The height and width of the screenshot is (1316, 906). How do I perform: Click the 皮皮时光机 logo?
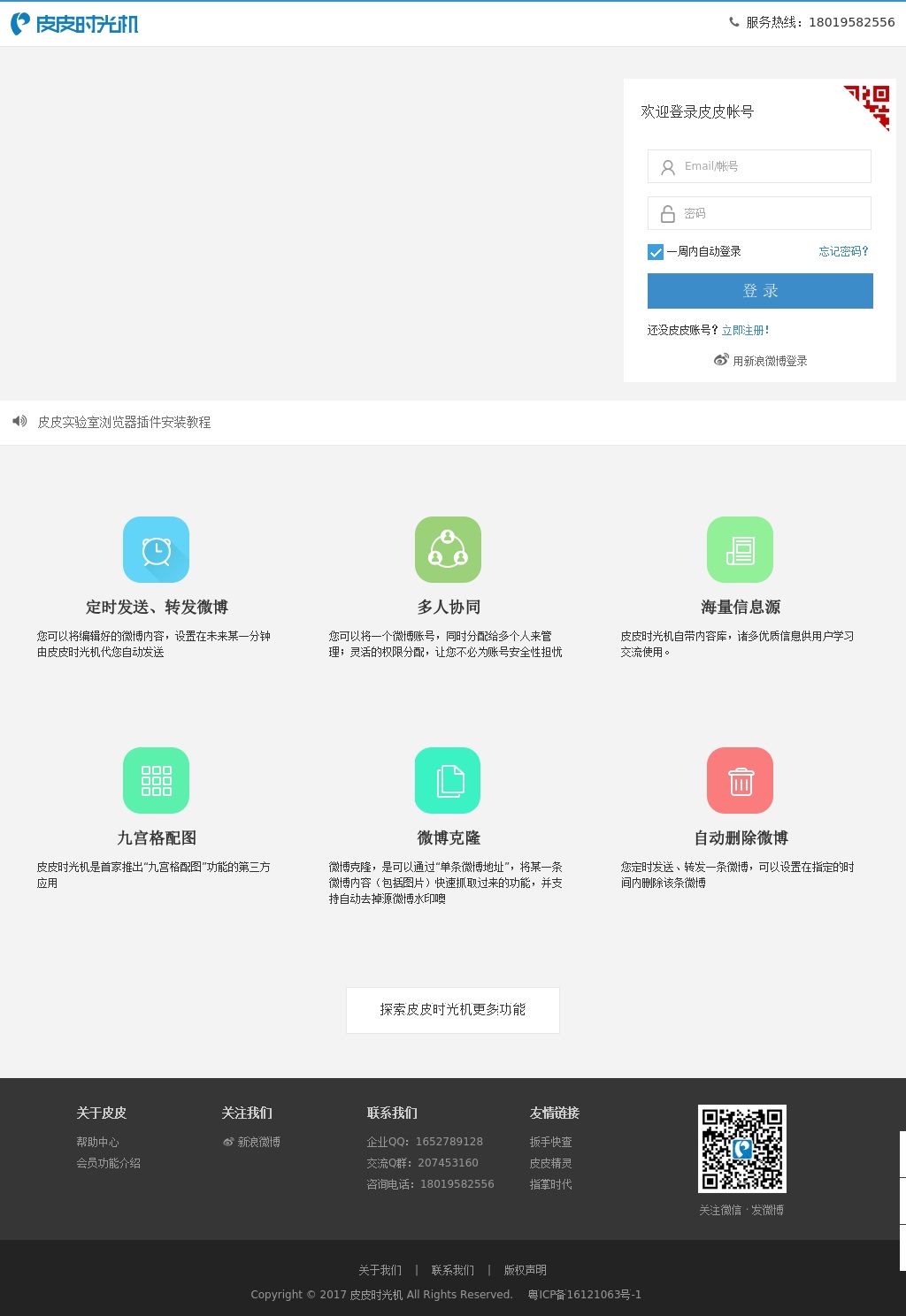(74, 24)
